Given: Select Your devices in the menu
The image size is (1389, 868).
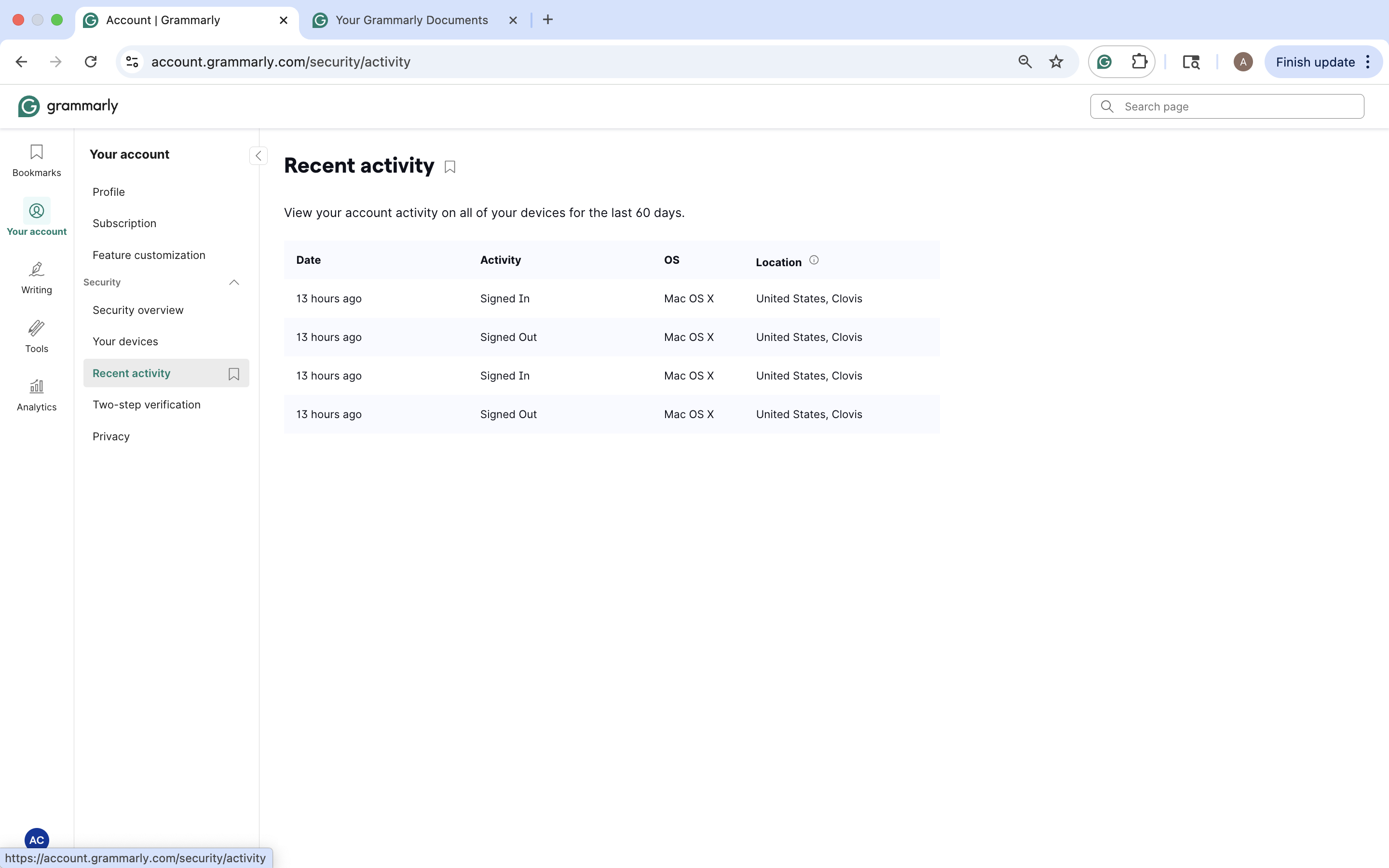Looking at the screenshot, I should (x=125, y=341).
